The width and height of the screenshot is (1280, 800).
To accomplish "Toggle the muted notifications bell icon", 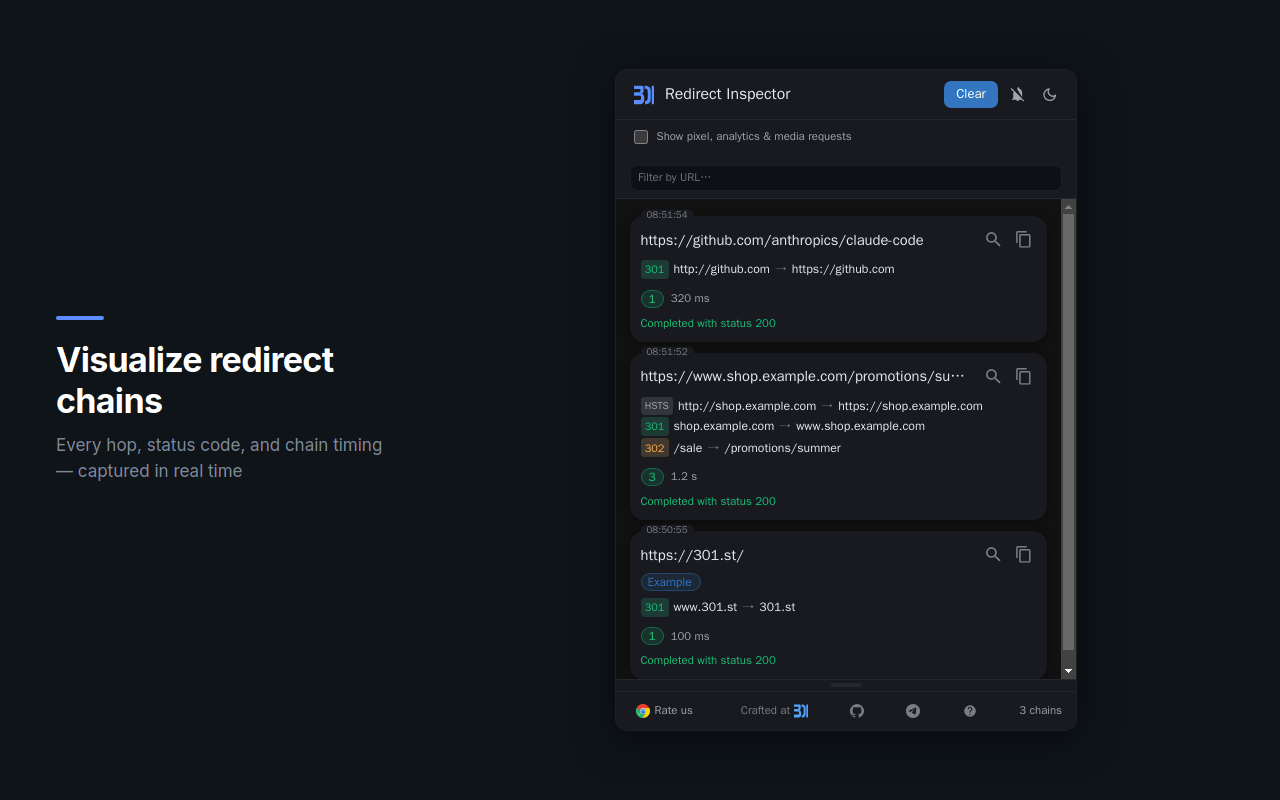I will click(x=1017, y=95).
